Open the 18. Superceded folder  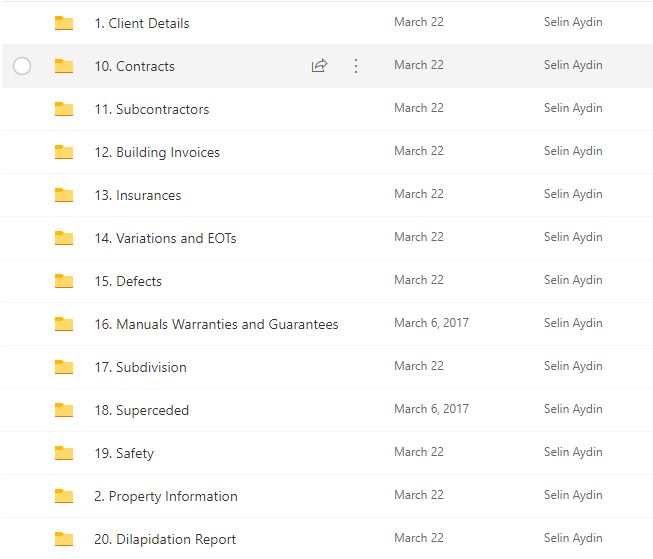(x=141, y=410)
